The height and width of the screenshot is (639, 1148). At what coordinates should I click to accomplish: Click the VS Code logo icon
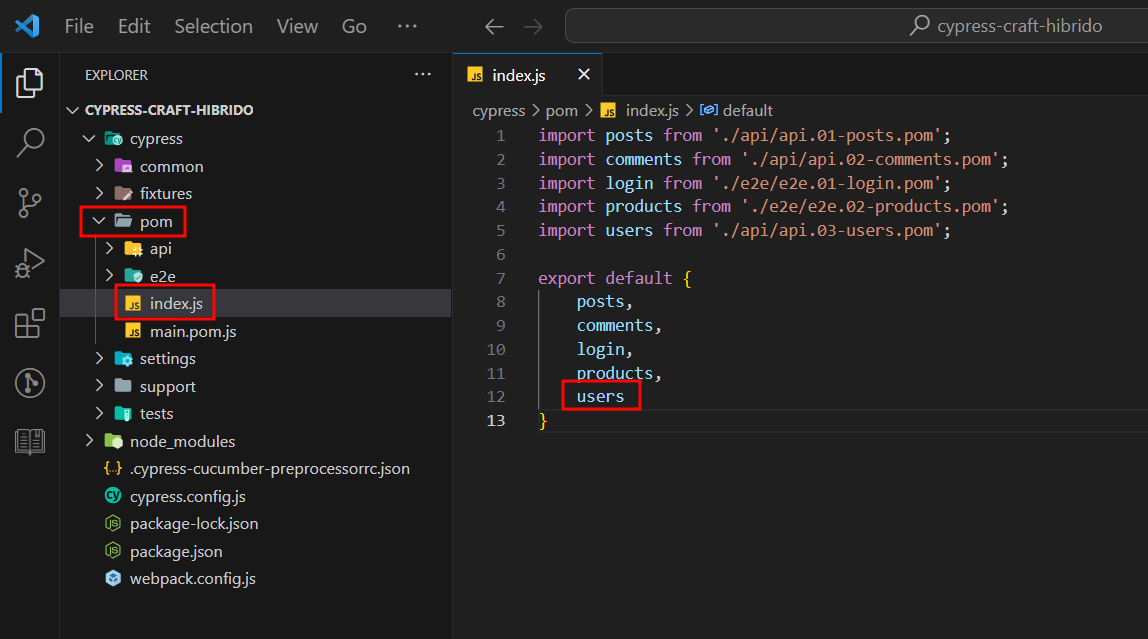tap(27, 26)
